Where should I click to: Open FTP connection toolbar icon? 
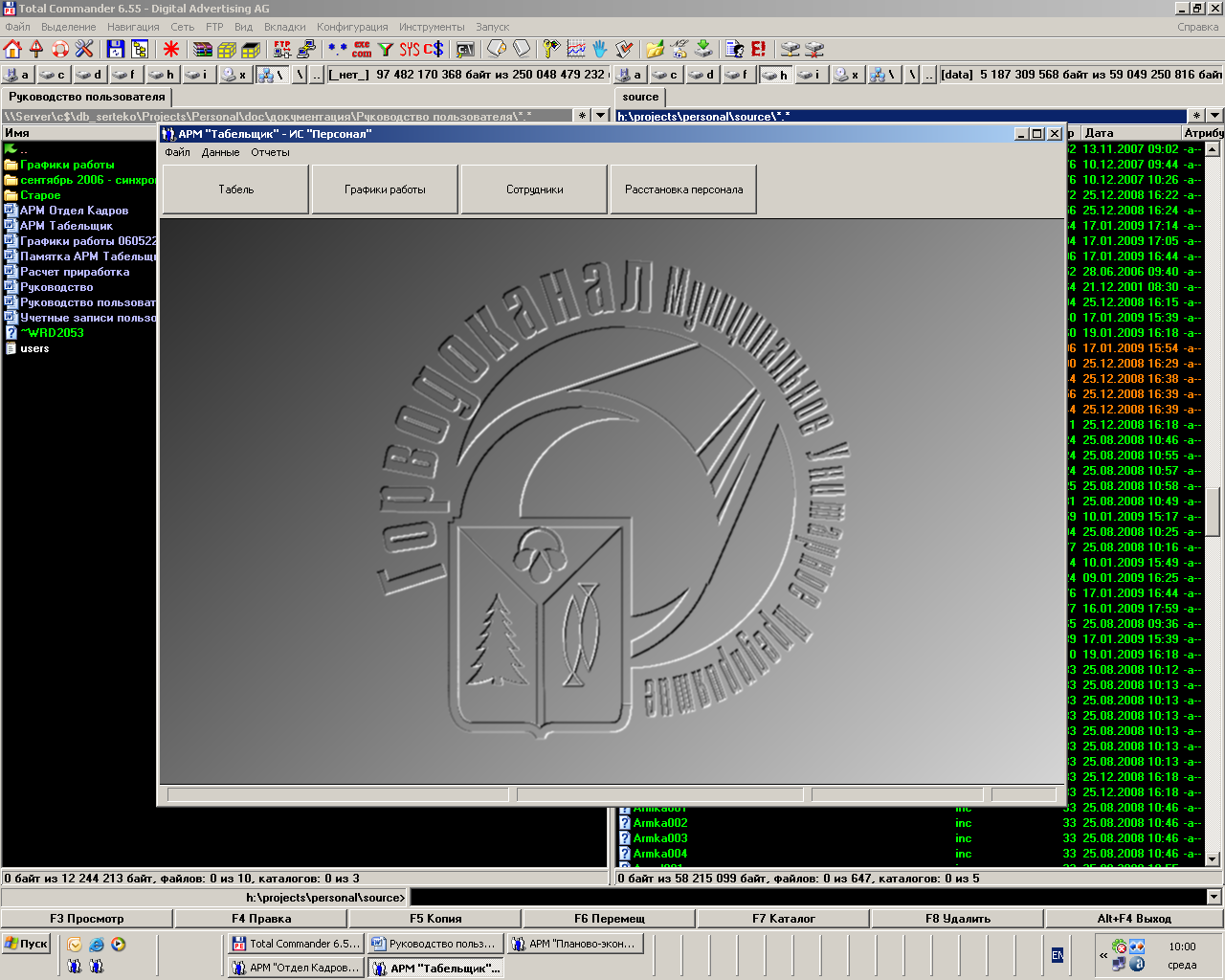tap(282, 49)
